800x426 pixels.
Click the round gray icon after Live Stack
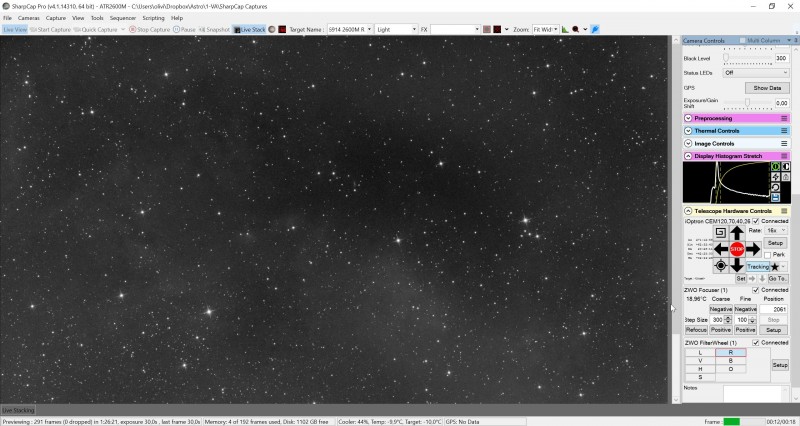[x=272, y=30]
